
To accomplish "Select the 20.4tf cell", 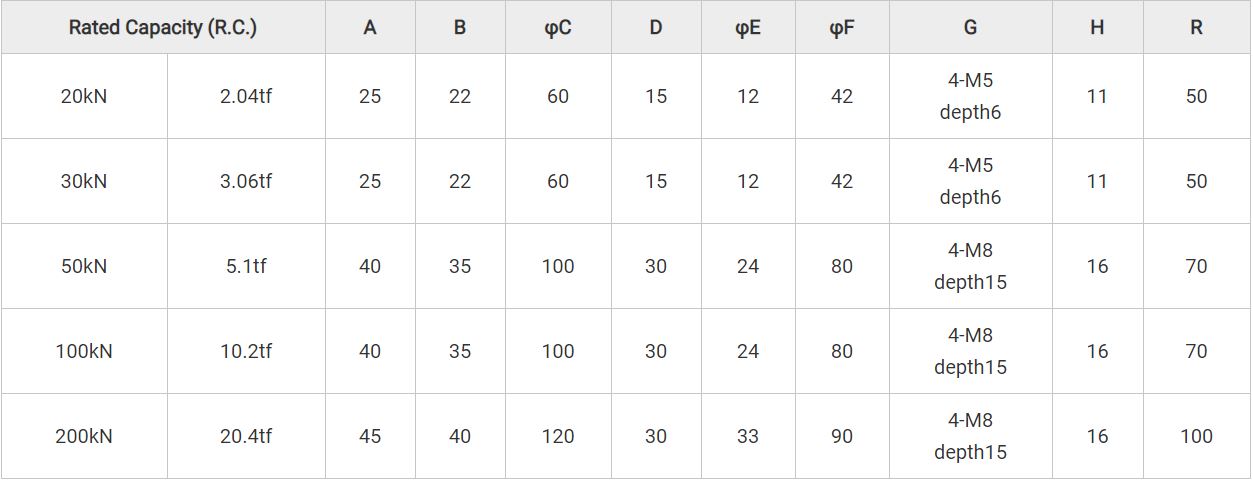I will 246,437.
